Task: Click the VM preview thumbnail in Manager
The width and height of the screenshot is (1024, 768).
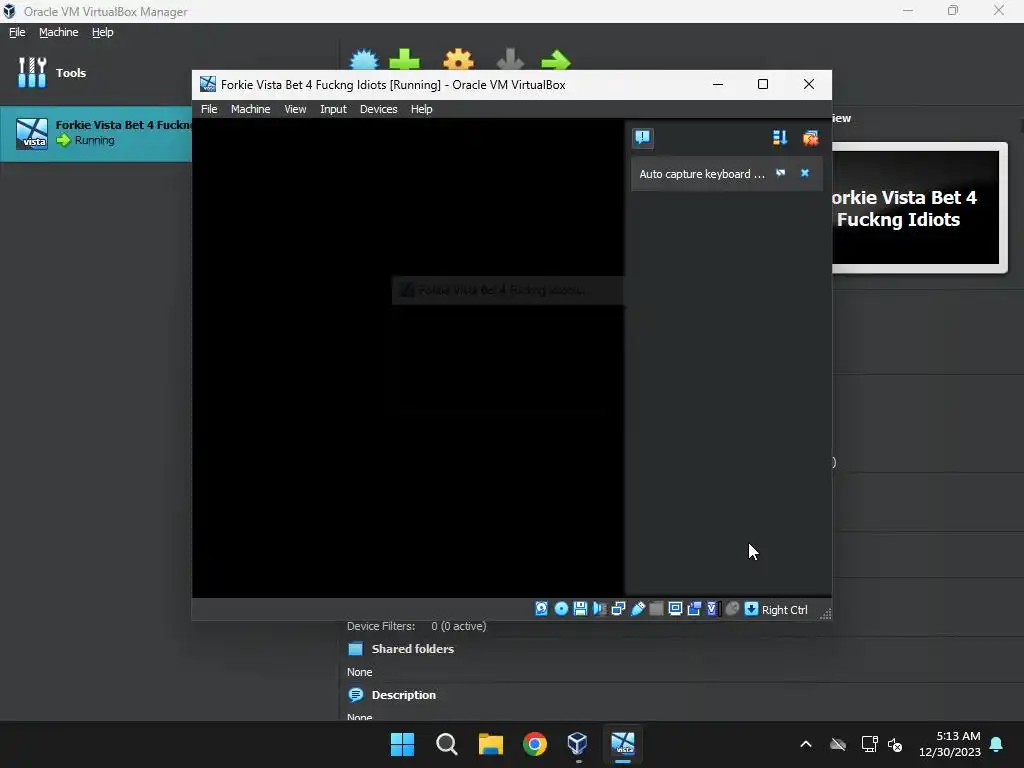Action: click(x=916, y=208)
